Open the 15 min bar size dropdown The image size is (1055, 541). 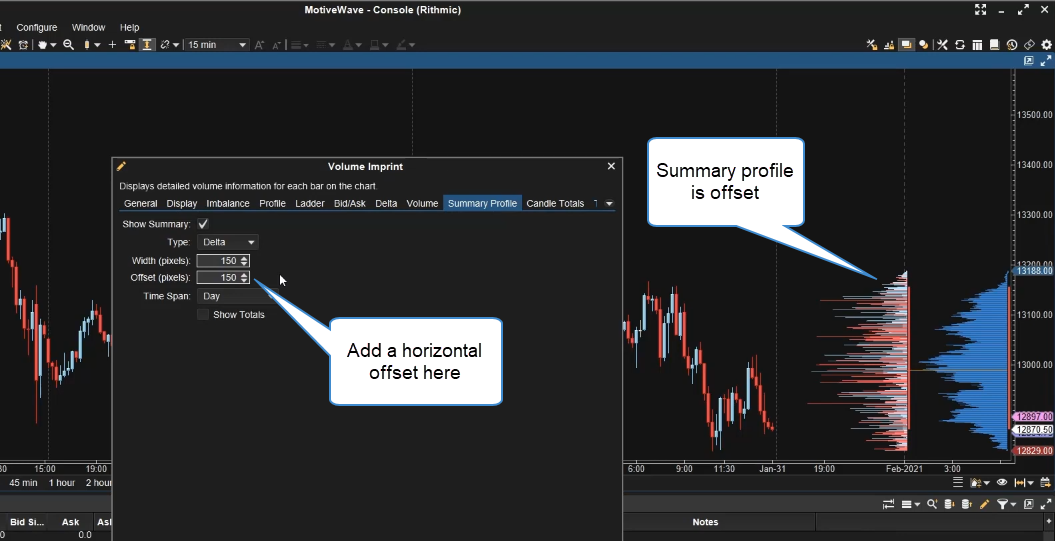217,45
